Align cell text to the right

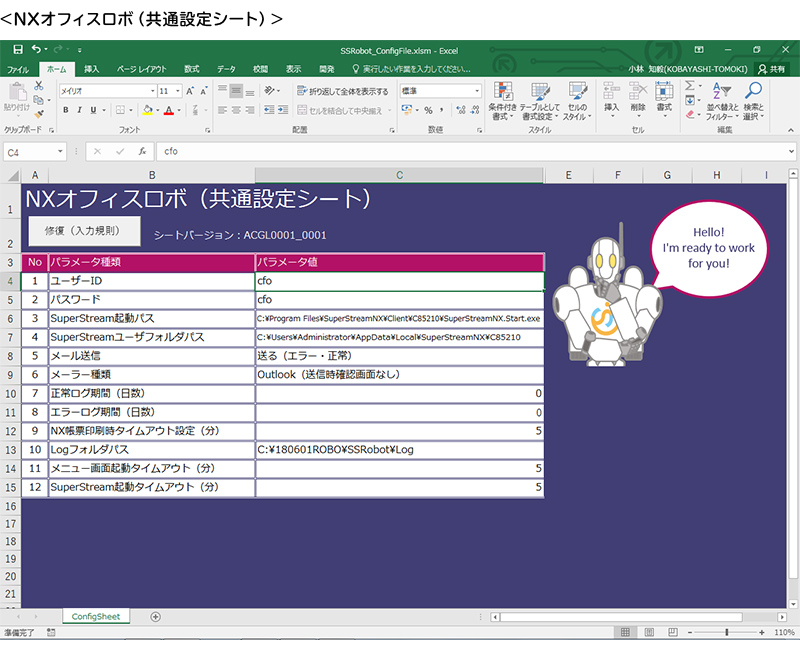(x=250, y=110)
